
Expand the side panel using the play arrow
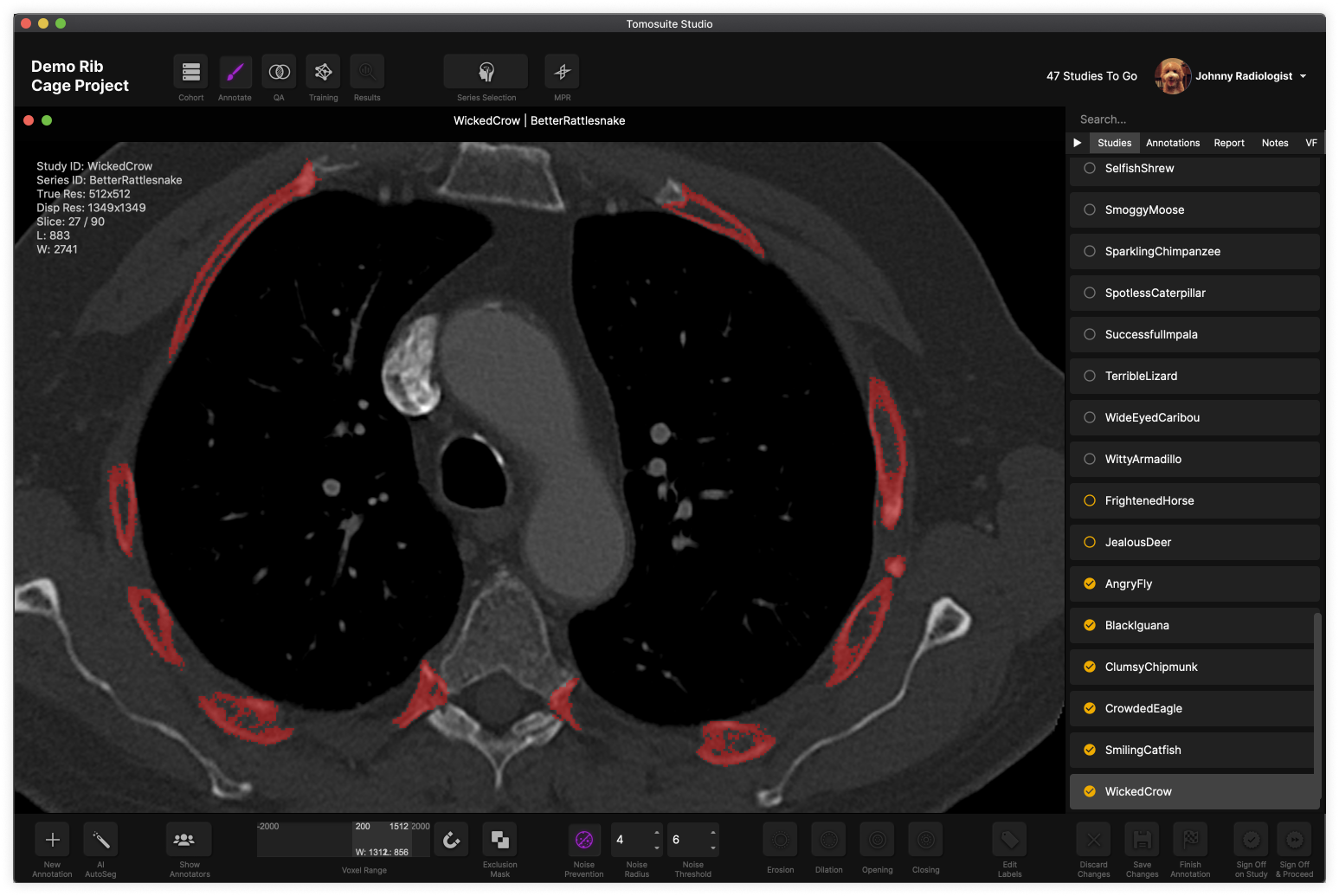[x=1077, y=143]
